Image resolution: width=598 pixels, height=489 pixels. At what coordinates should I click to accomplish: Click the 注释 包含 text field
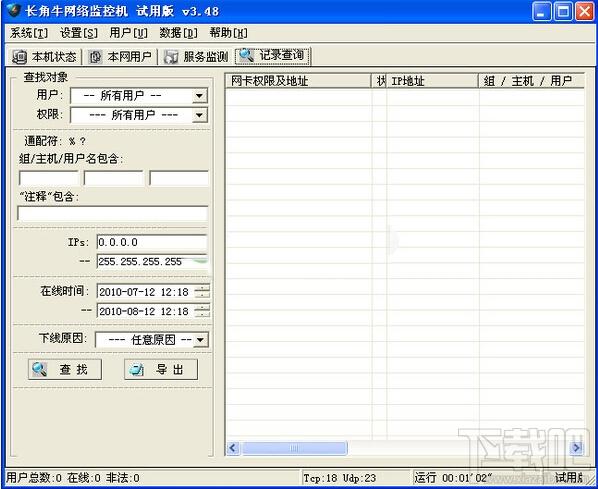(x=113, y=214)
